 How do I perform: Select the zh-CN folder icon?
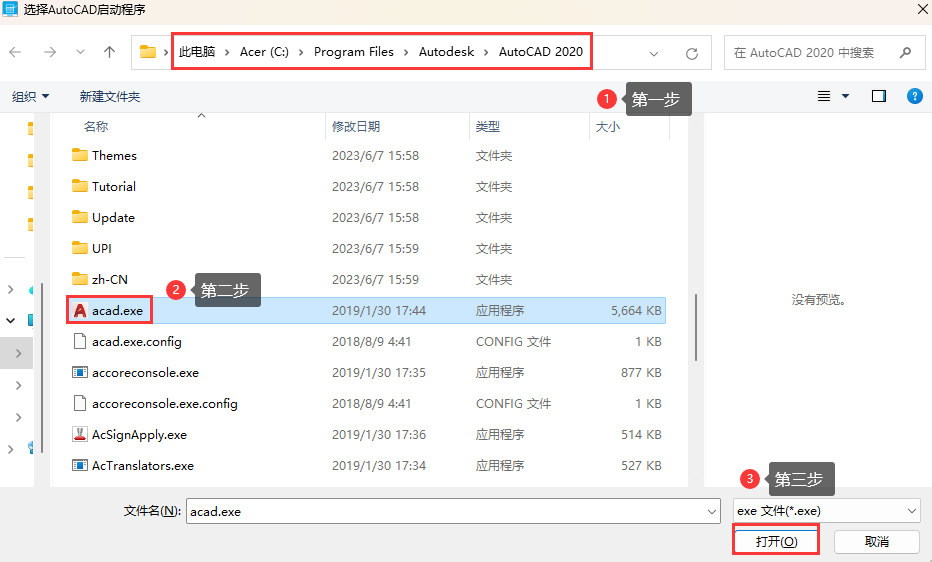pos(80,279)
